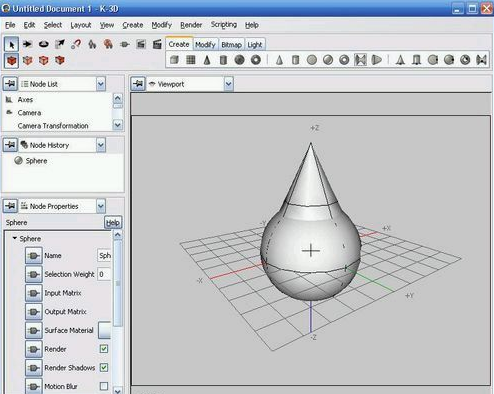494x394 pixels.
Task: Activate the Scale tool icon
Action: [x=60, y=44]
